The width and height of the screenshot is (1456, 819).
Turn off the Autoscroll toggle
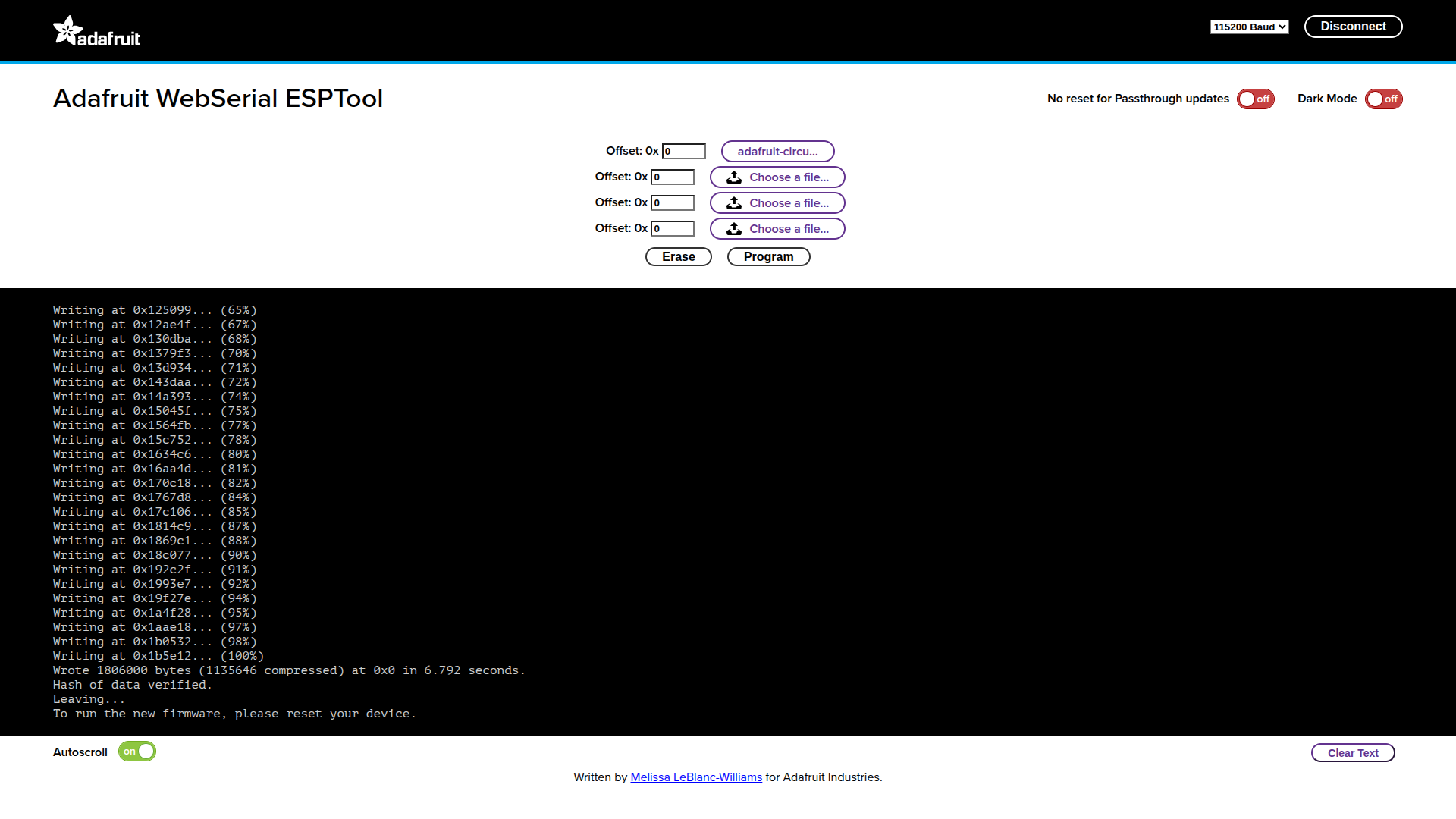[137, 752]
